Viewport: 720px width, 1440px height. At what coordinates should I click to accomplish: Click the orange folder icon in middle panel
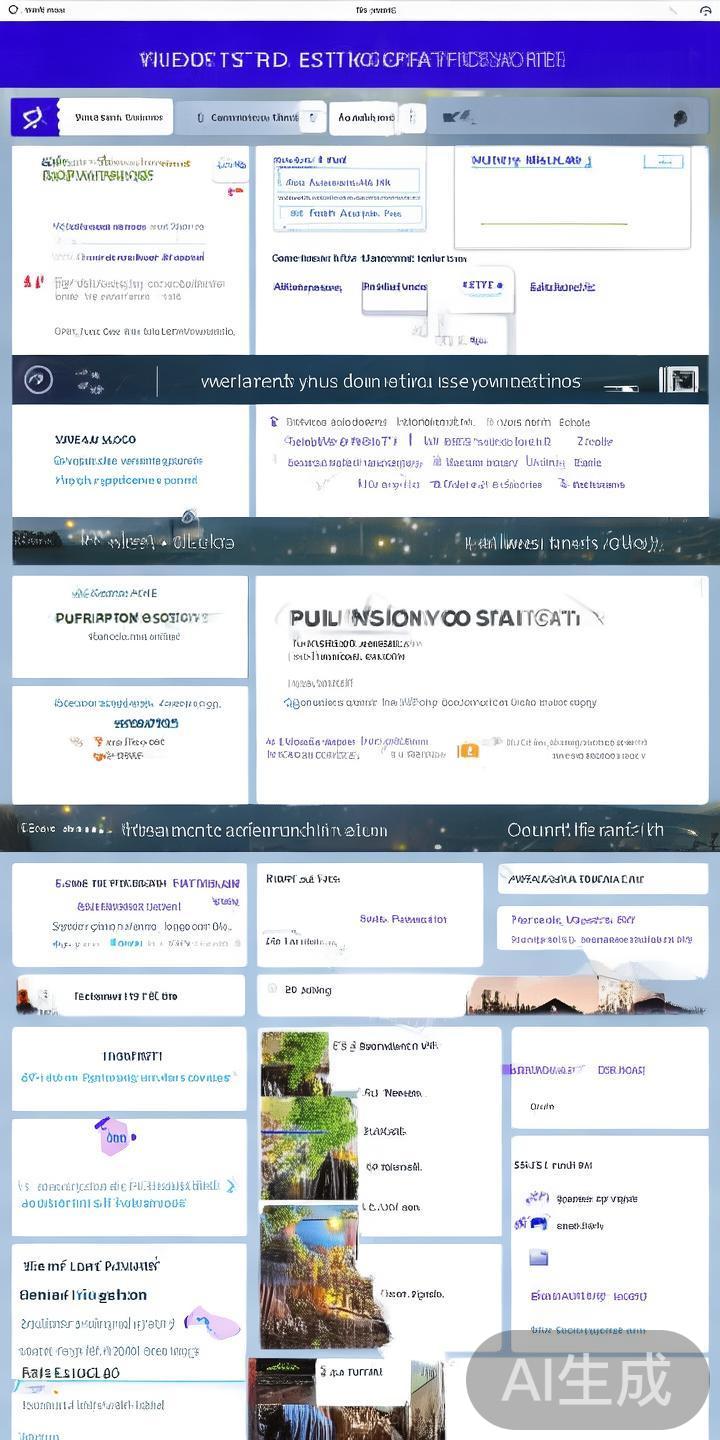pos(466,749)
